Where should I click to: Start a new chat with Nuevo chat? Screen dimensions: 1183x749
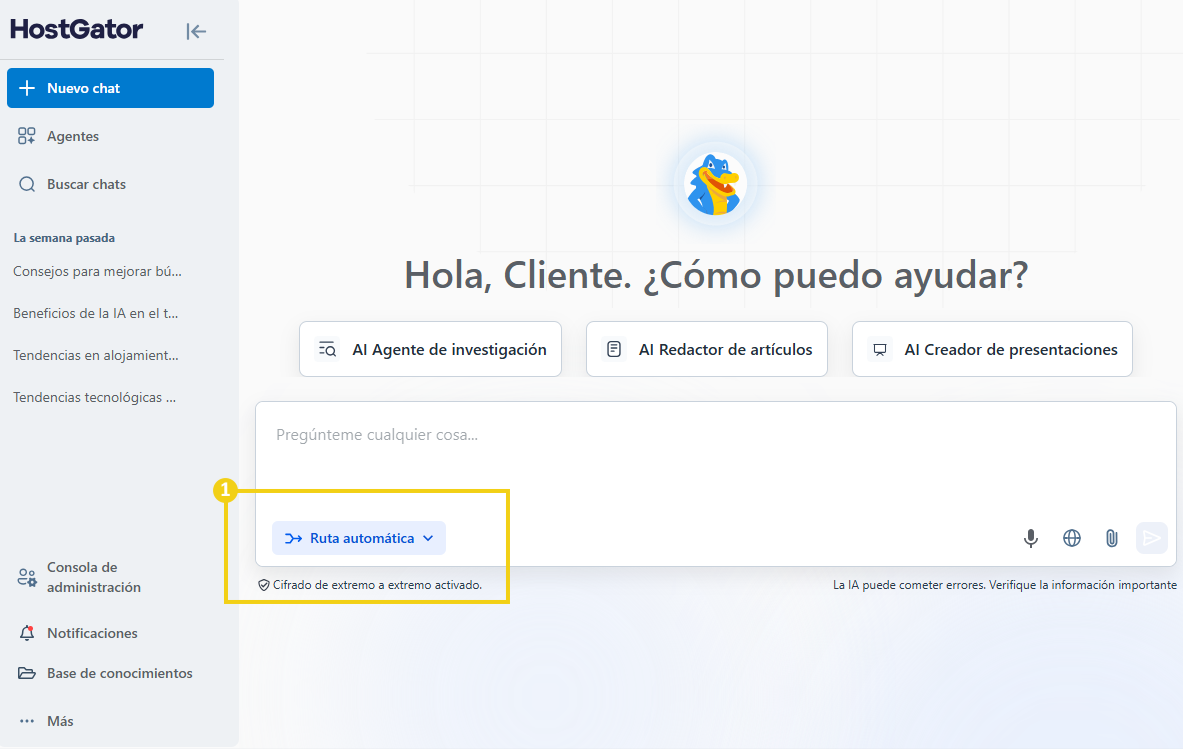pyautogui.click(x=110, y=88)
